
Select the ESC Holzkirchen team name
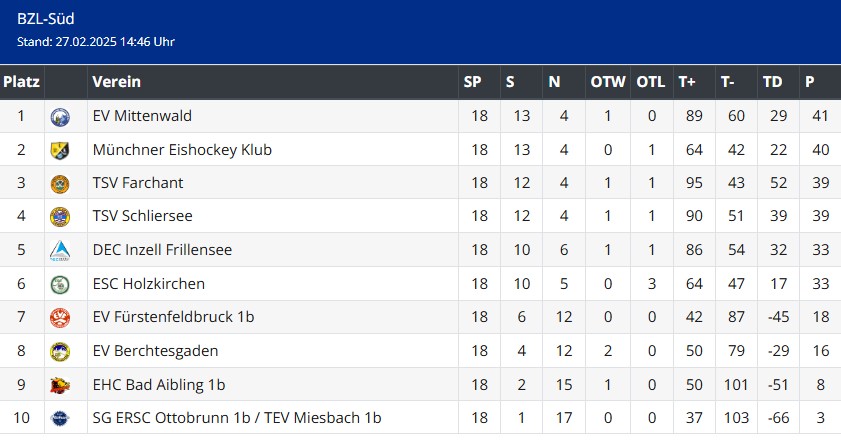pos(149,284)
